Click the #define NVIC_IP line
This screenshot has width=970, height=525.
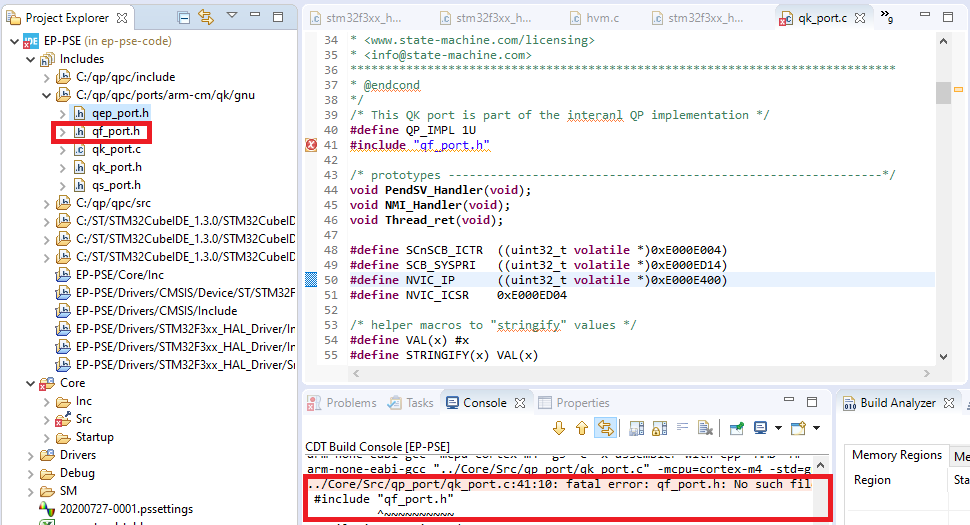click(538, 280)
